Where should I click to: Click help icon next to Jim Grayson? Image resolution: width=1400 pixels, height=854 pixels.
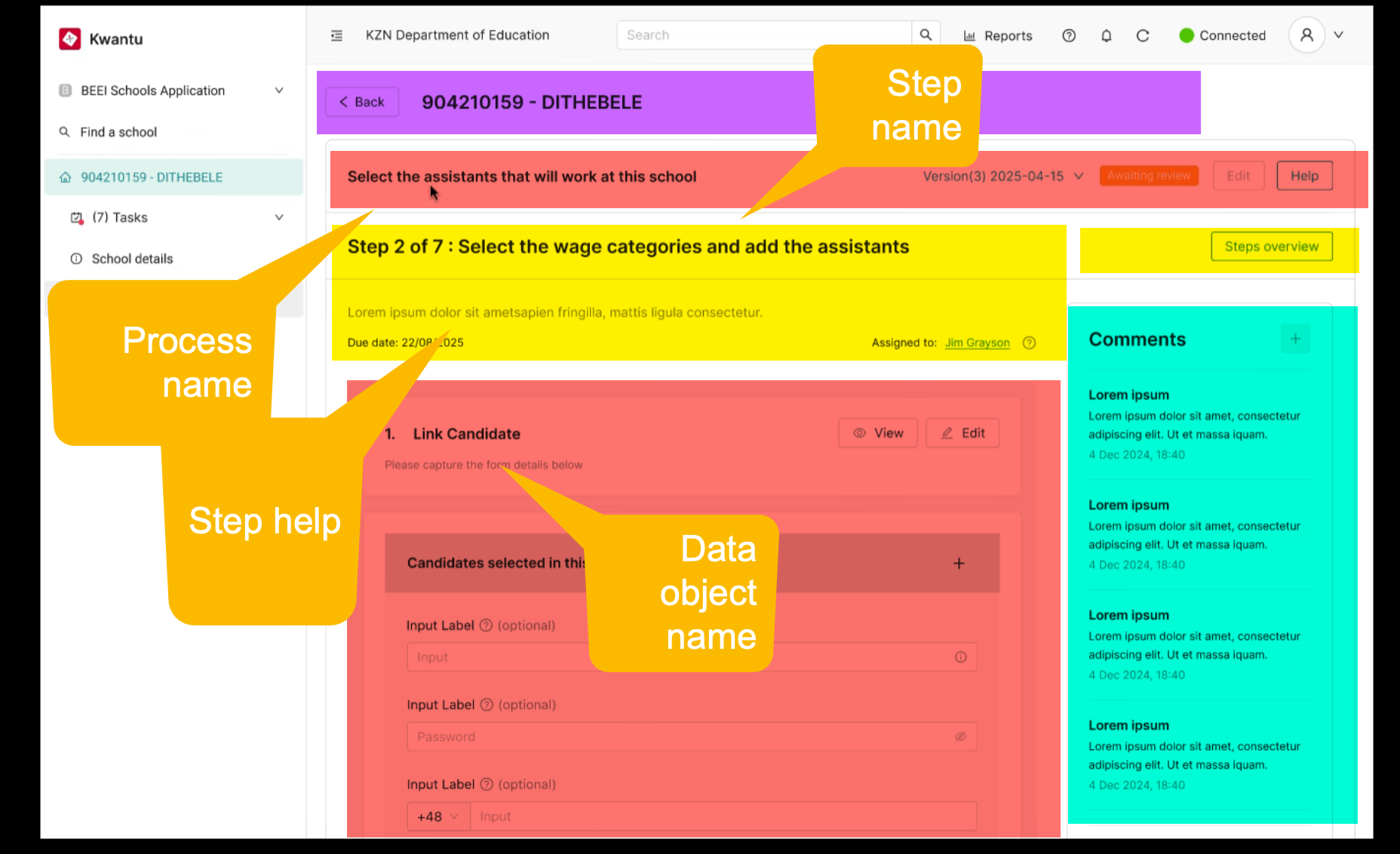[1029, 343]
